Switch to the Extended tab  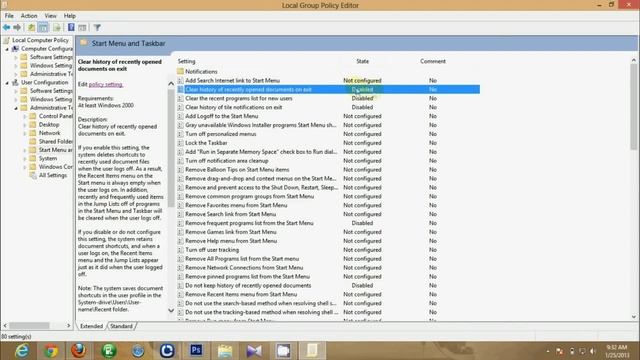pyautogui.click(x=91, y=326)
